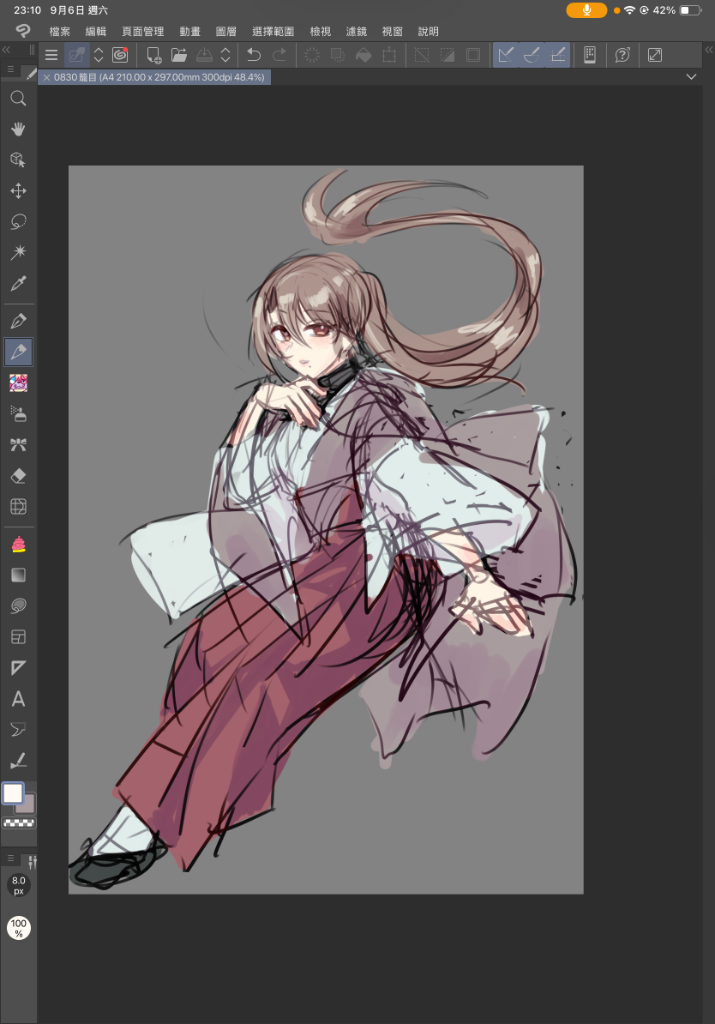This screenshot has height=1024, width=715.
Task: Select the Gradient tool
Action: coord(18,575)
